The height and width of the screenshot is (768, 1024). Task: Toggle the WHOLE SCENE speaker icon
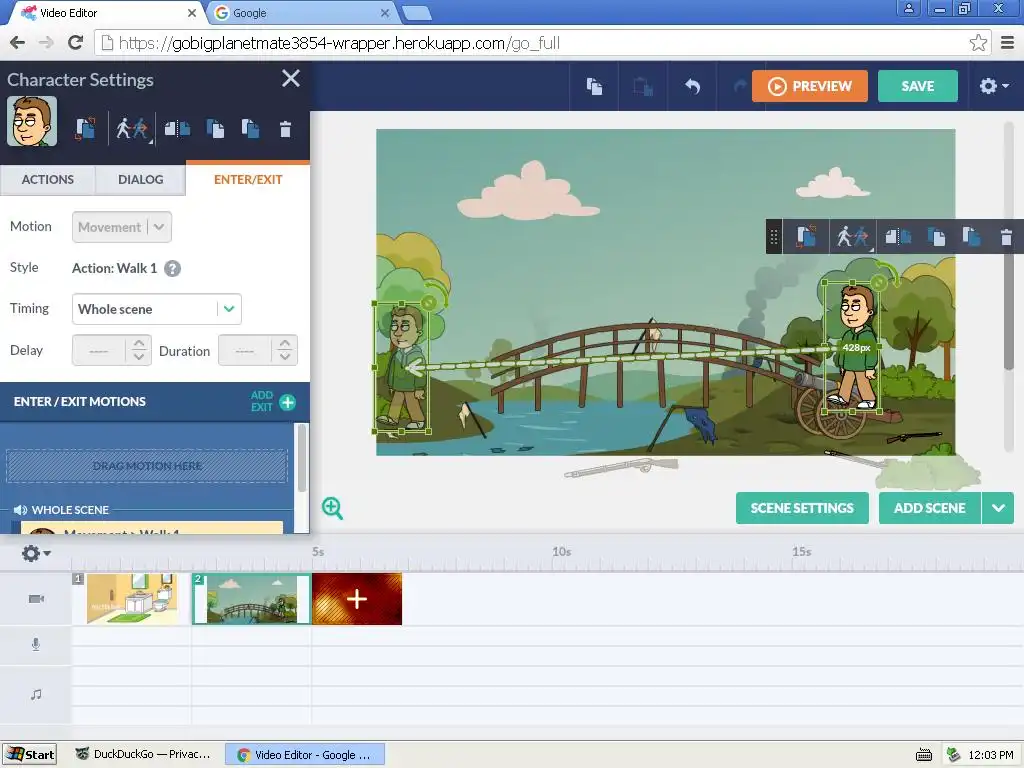[20, 510]
